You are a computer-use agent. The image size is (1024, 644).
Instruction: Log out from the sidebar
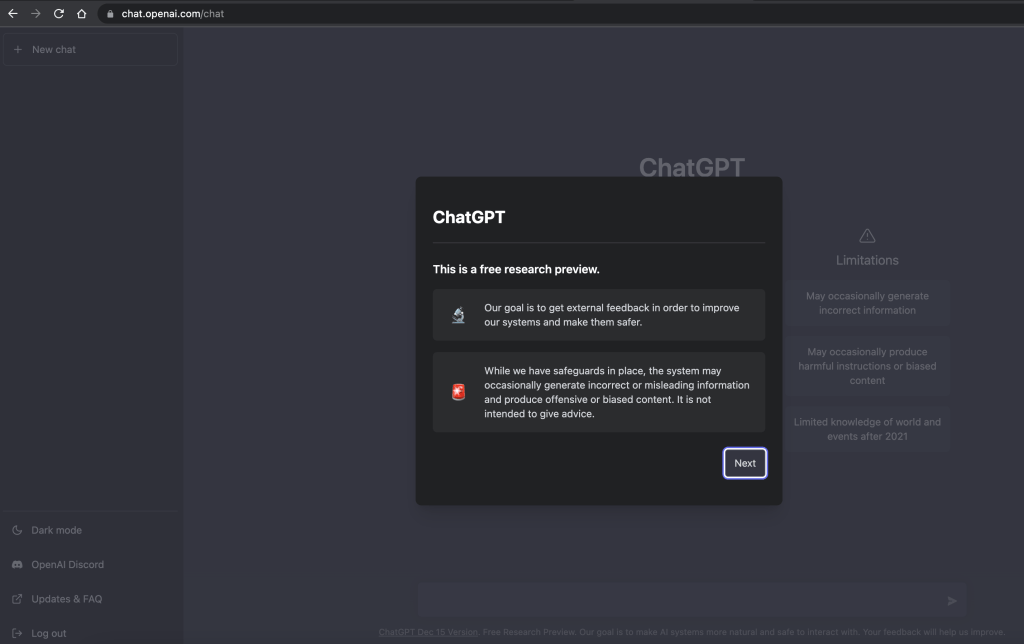click(48, 633)
